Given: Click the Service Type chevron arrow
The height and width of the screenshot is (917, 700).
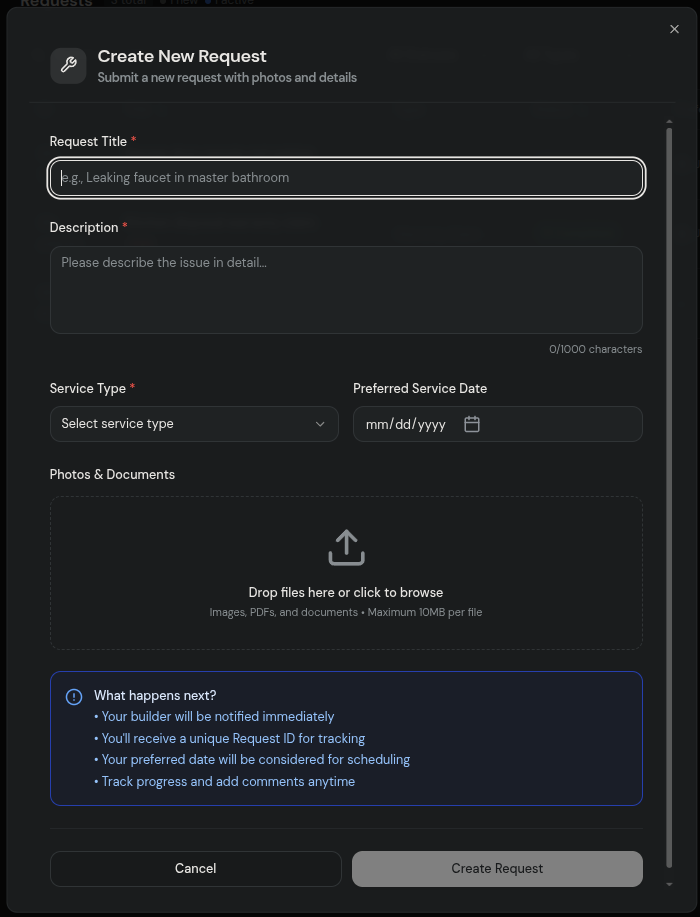Looking at the screenshot, I should [320, 424].
